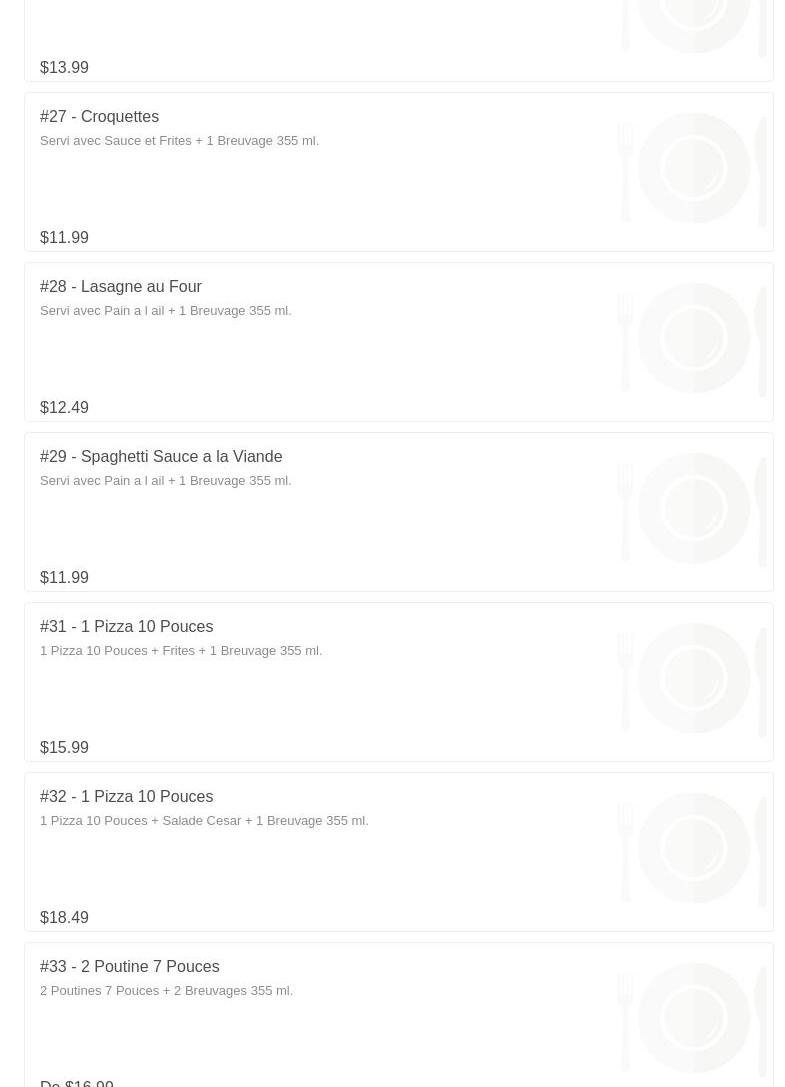Select the $15.99 price
The image size is (785, 1087).
(x=64, y=748)
